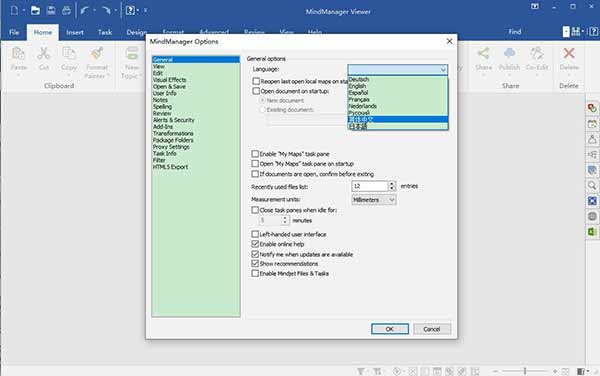Activate the Format Painter tool

[x=97, y=54]
